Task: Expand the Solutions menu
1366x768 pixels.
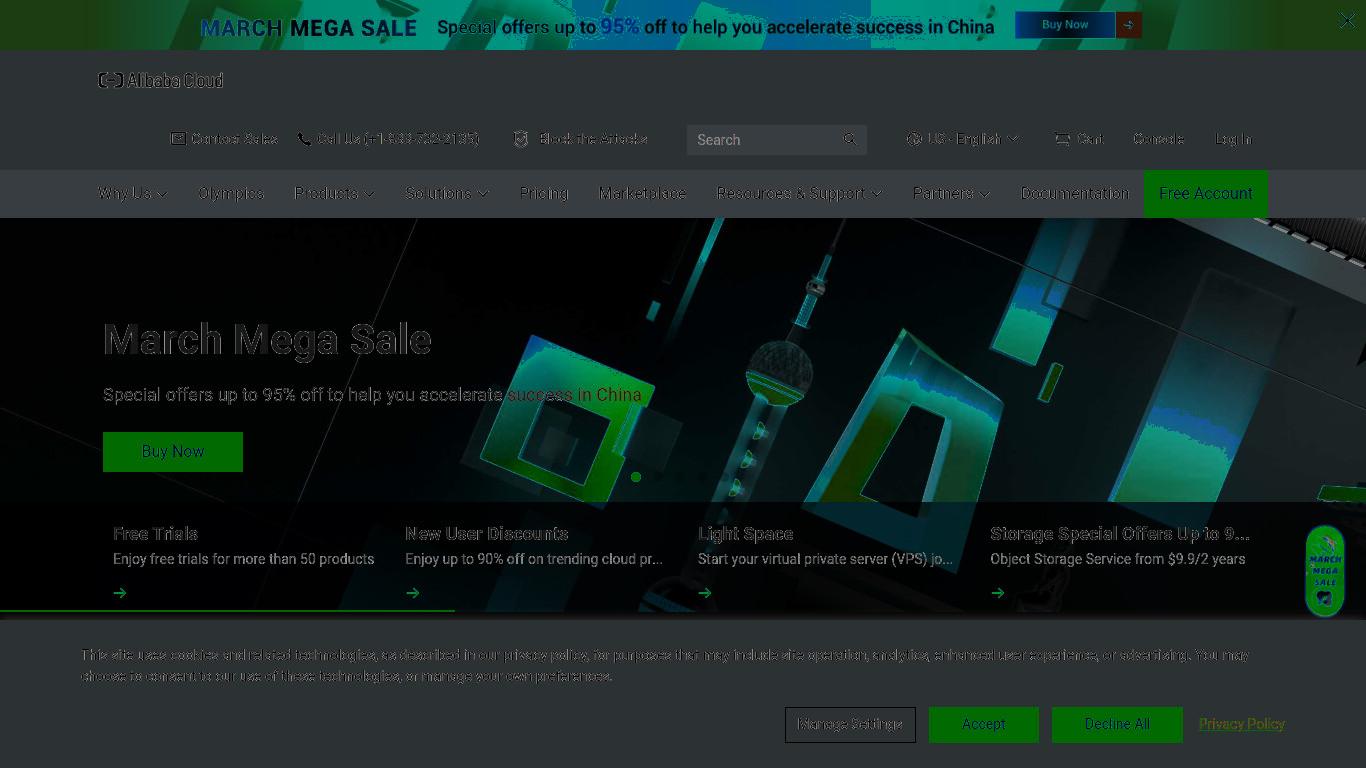Action: click(447, 193)
